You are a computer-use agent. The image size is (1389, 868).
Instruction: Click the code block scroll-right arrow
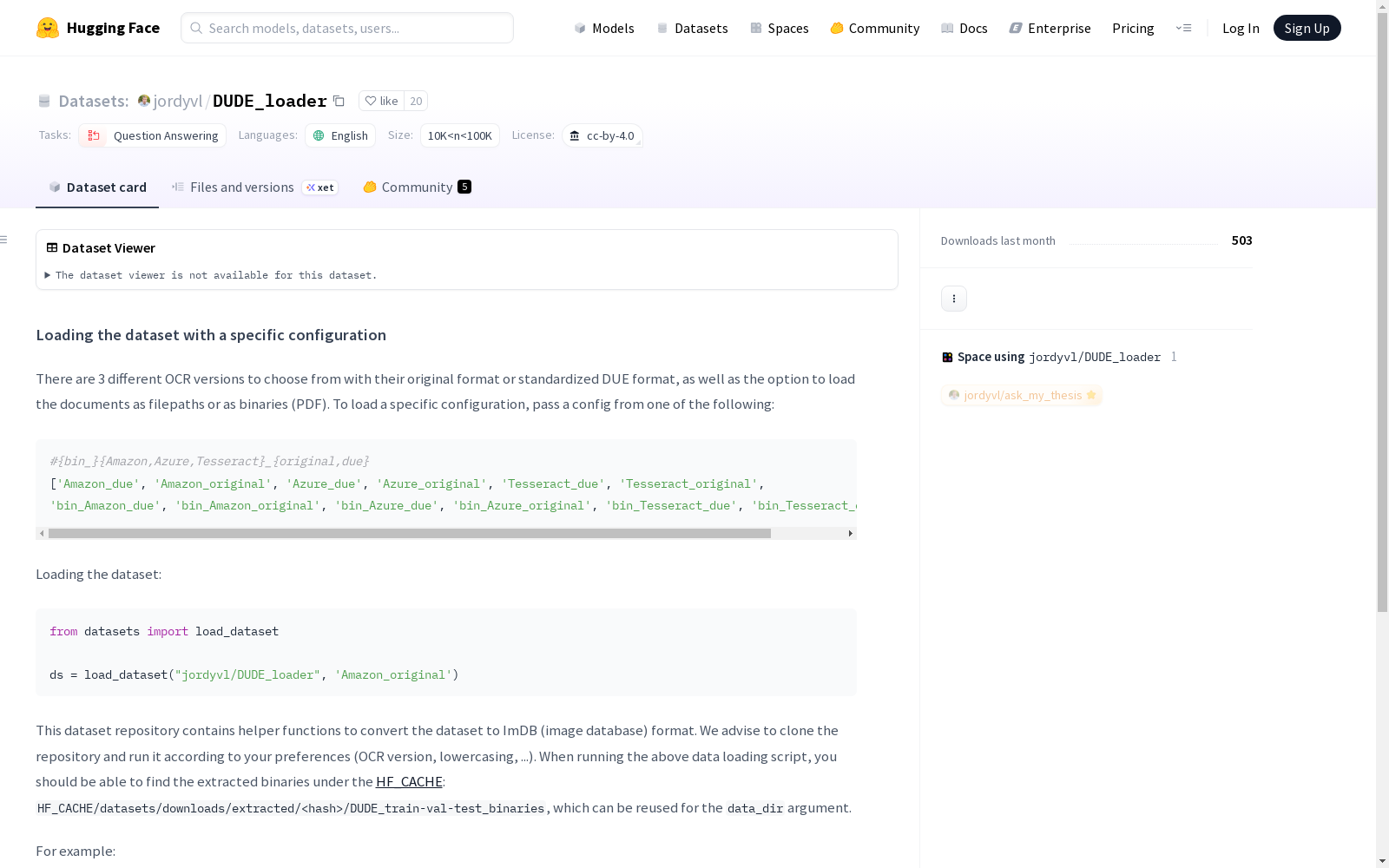(x=851, y=533)
